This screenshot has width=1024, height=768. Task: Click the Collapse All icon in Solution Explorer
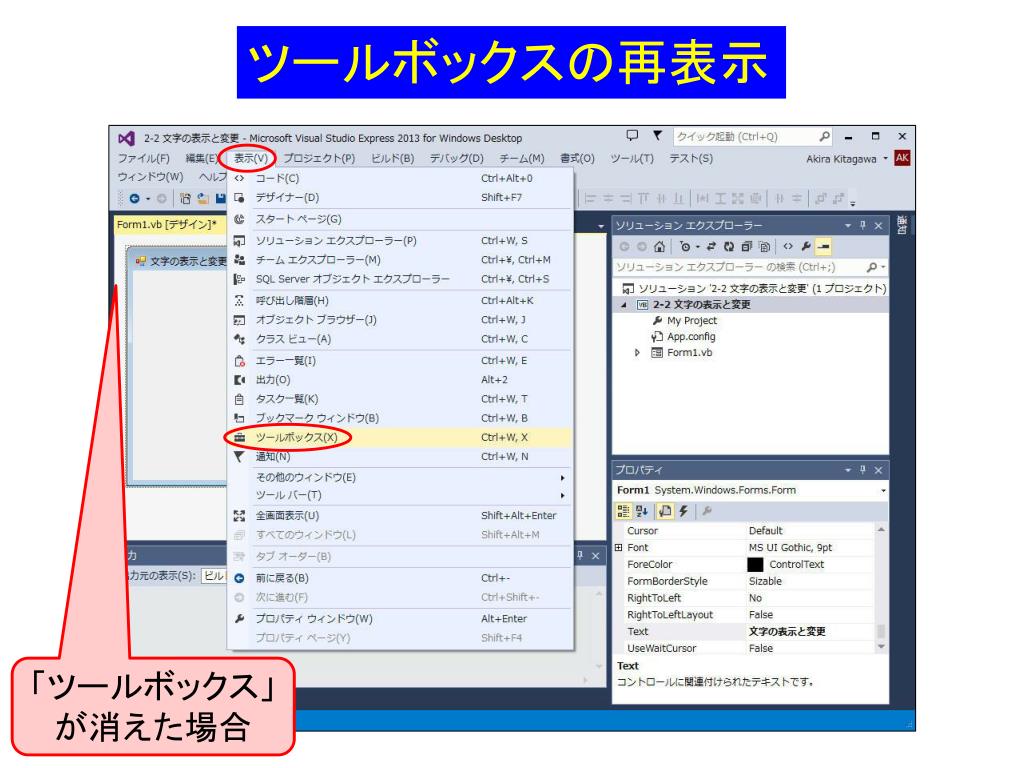[746, 247]
